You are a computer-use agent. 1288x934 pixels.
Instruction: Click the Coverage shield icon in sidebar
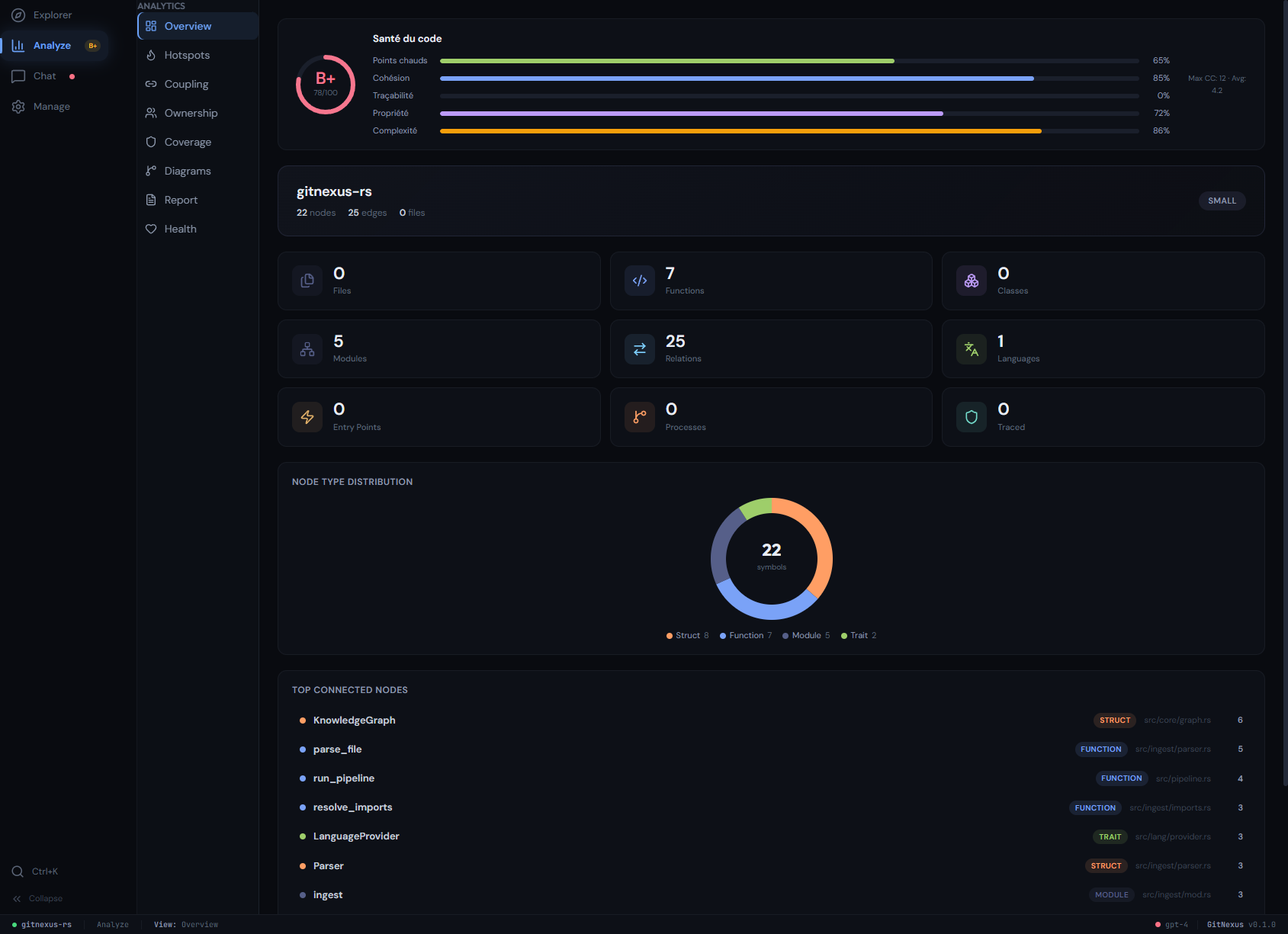click(x=151, y=142)
